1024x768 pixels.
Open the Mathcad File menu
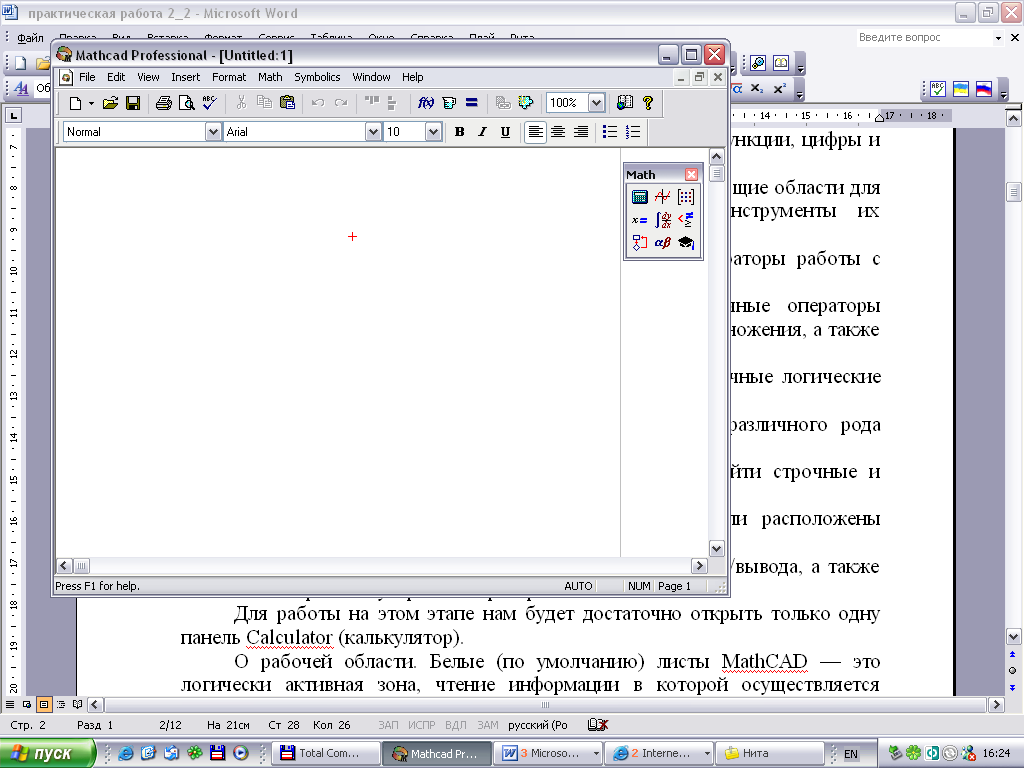(87, 77)
